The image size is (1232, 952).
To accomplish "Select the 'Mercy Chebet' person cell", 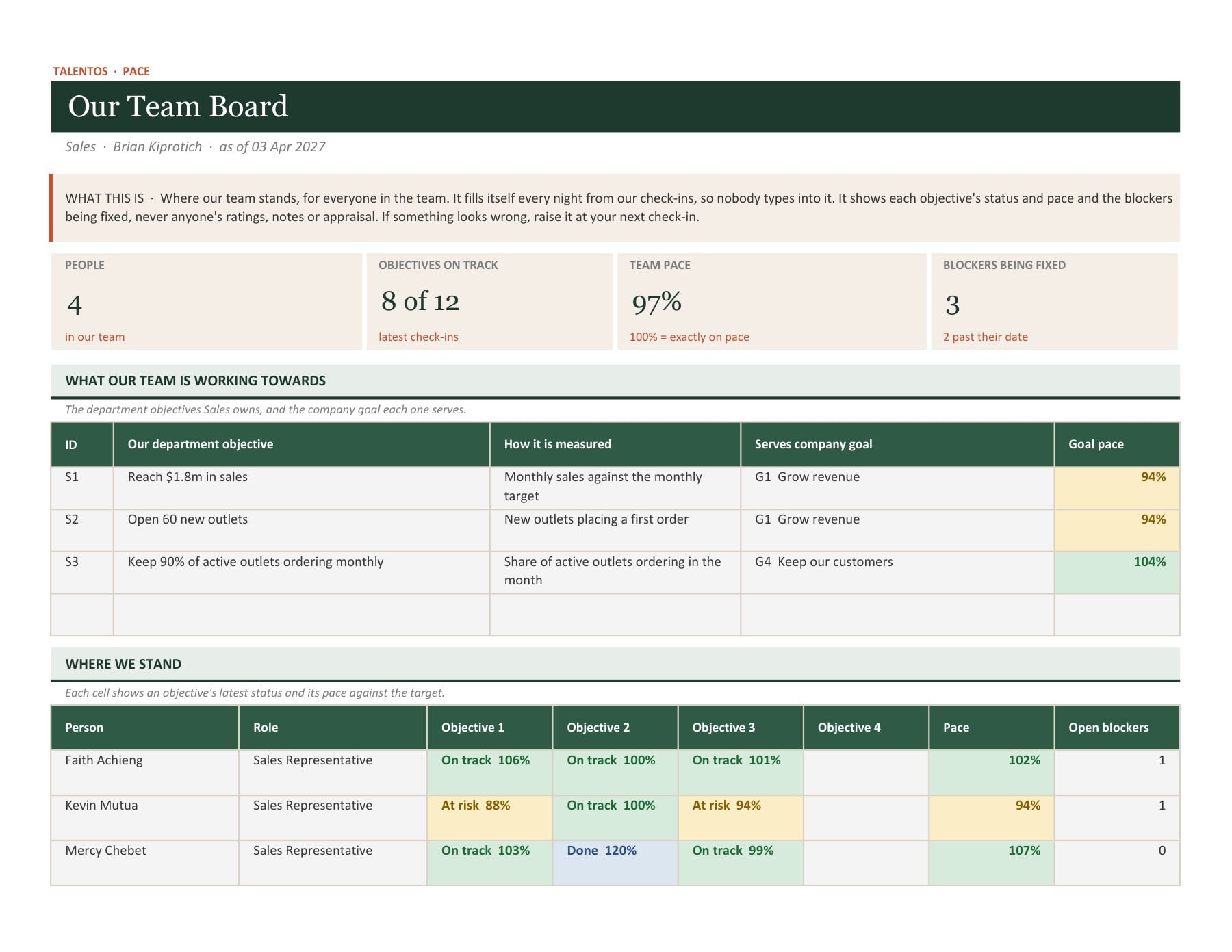I will pyautogui.click(x=145, y=863).
